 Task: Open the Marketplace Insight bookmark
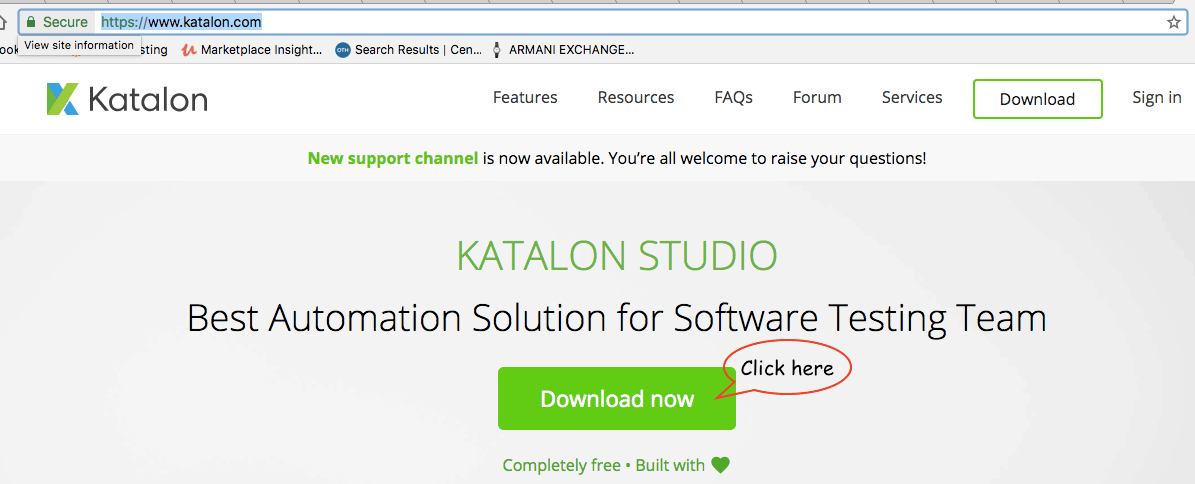click(252, 50)
